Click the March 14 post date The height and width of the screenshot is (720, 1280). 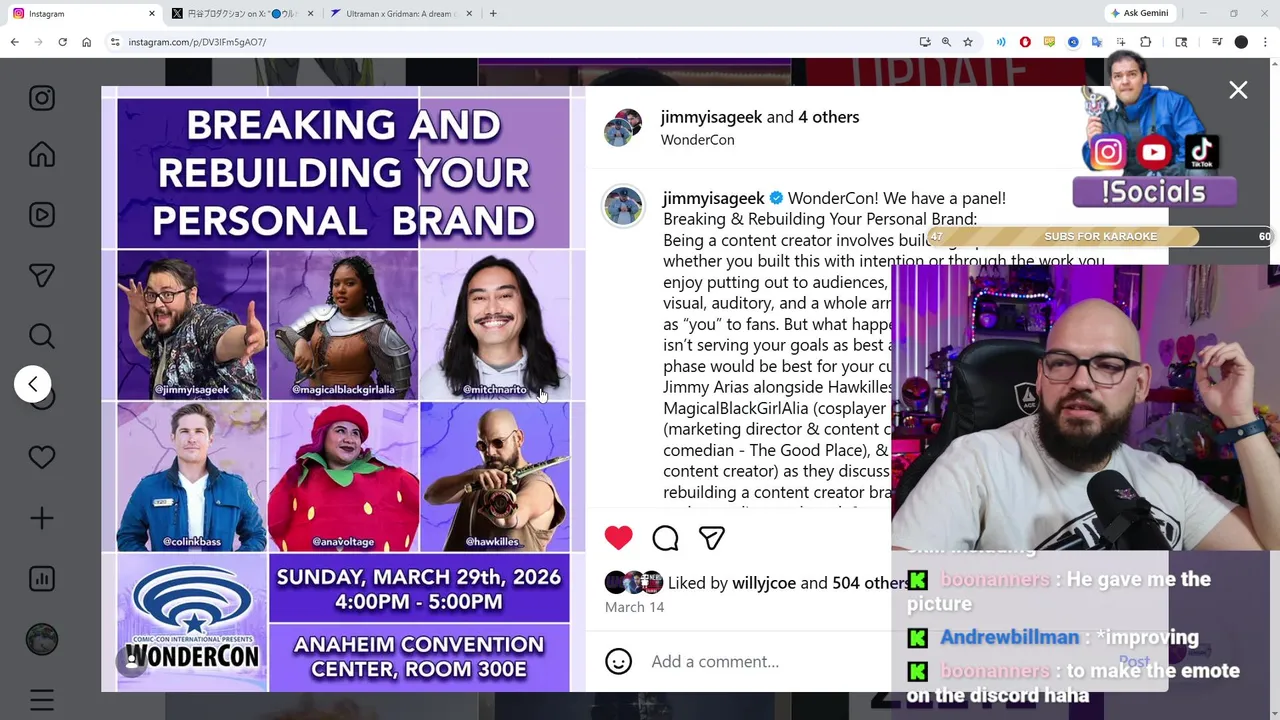634,607
